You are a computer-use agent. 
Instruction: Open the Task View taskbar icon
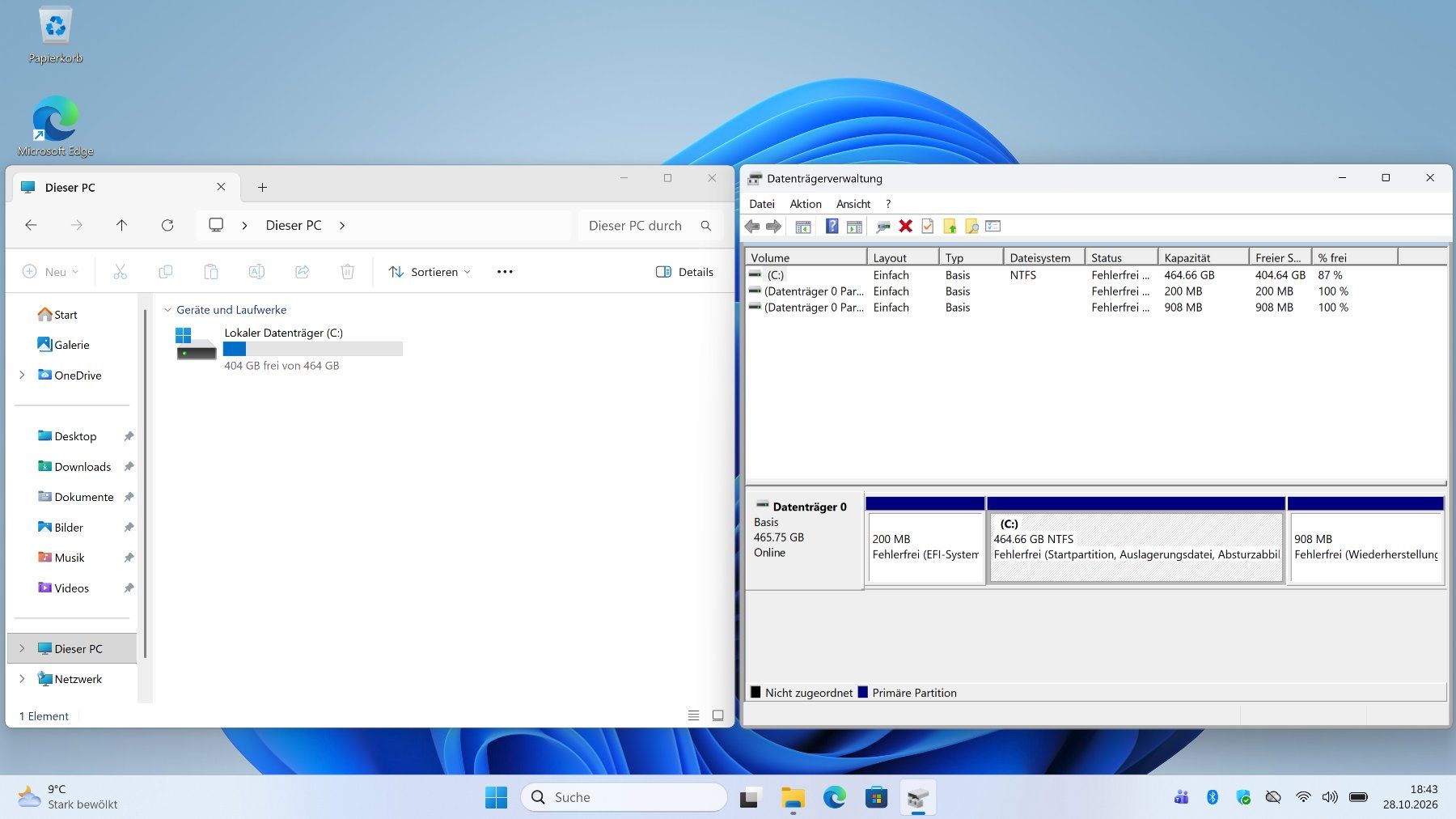click(751, 797)
